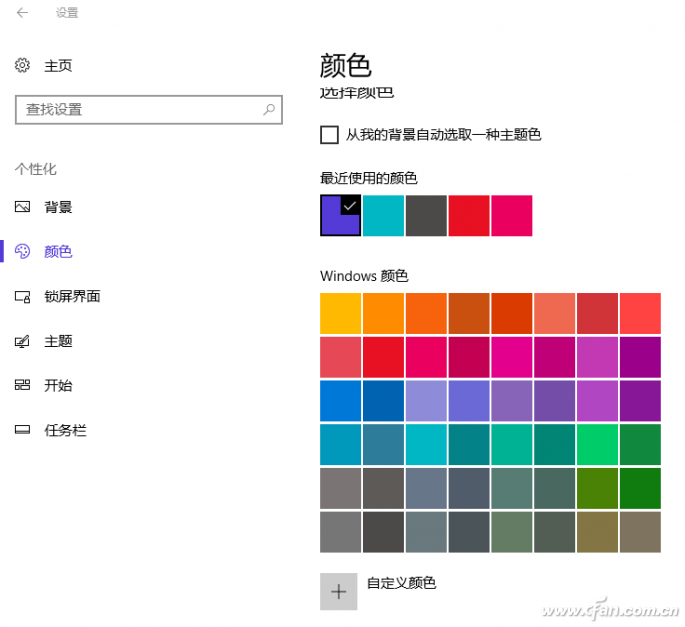Select the recently used purple swatch with checkmark
Screen dimensions: 685x627
tap(339, 215)
